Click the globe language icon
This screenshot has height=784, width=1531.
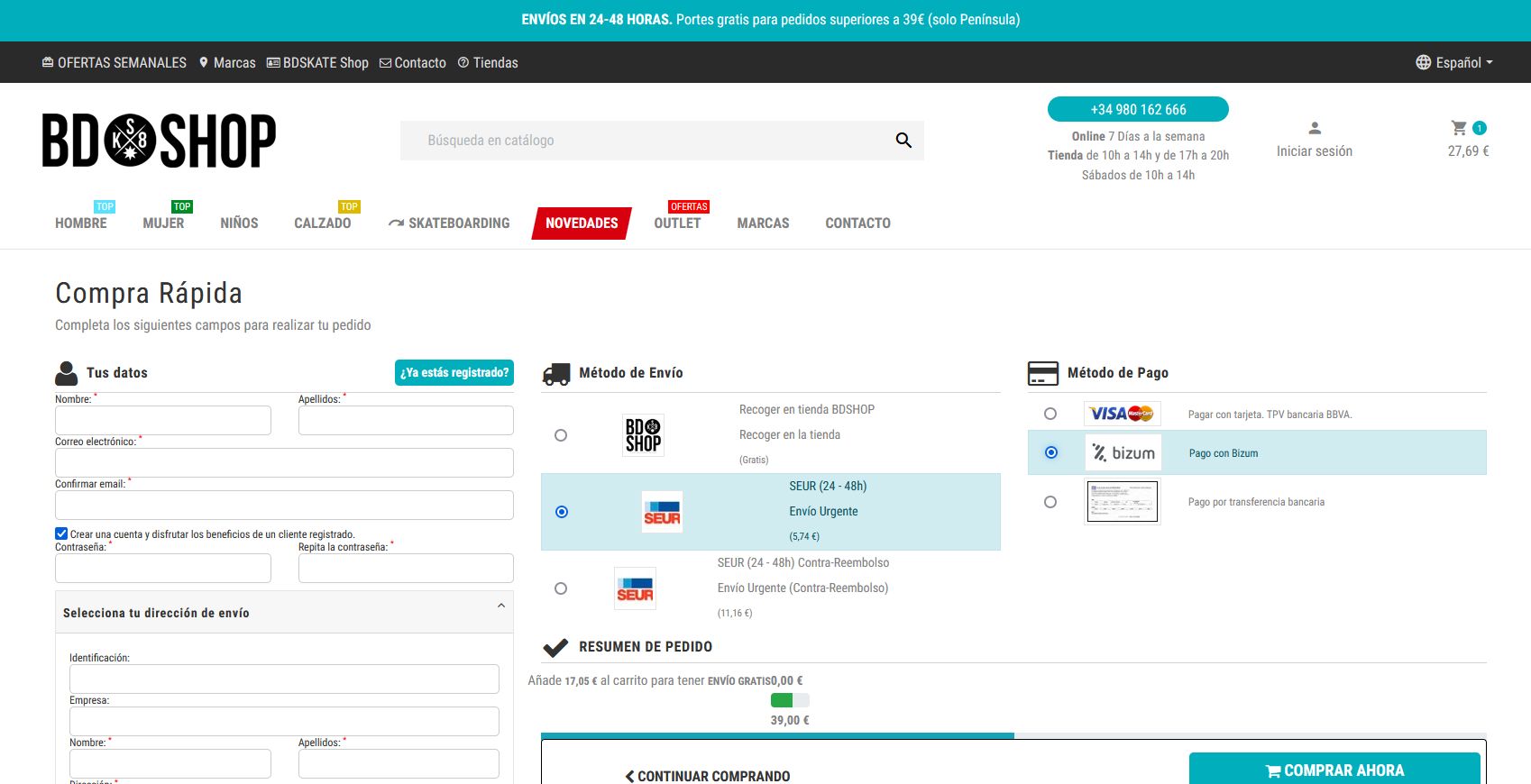pos(1423,62)
